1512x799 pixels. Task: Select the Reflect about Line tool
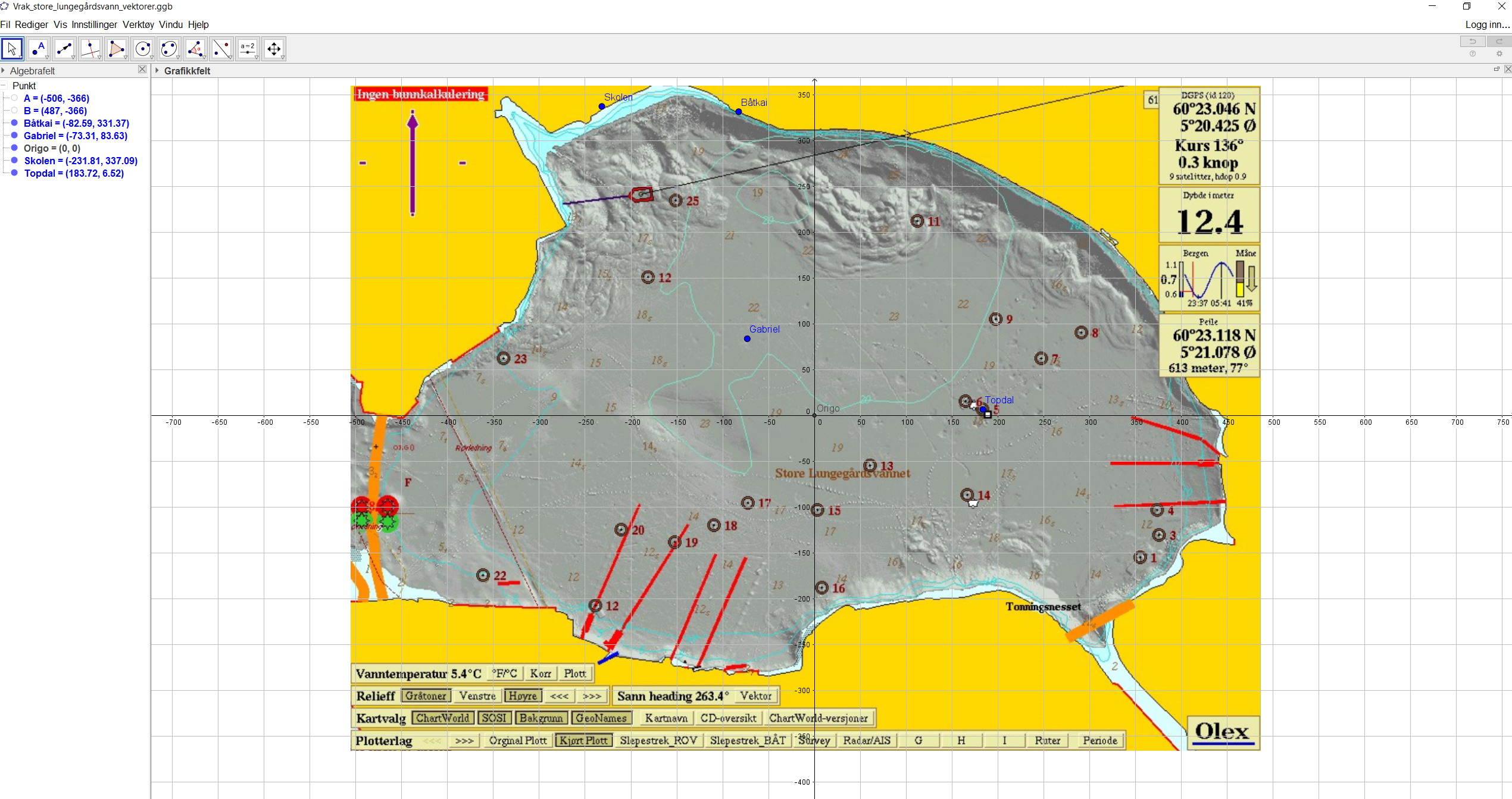221,49
